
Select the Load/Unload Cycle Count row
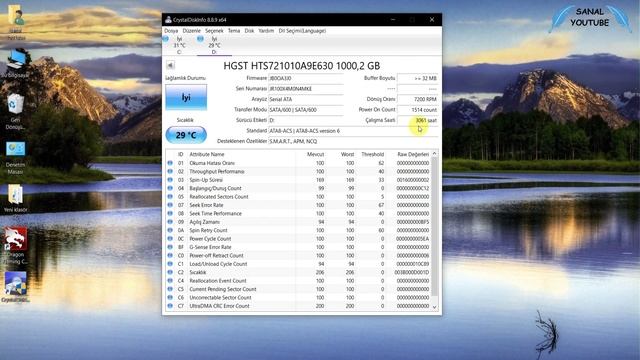298,264
